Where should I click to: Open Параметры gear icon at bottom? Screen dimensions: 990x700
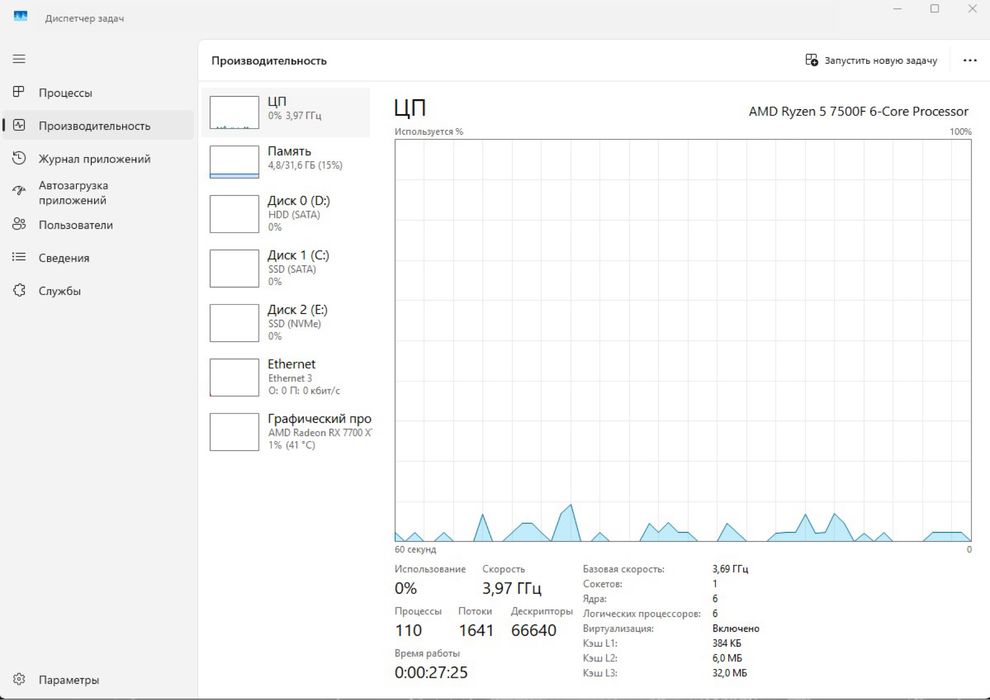tap(19, 679)
